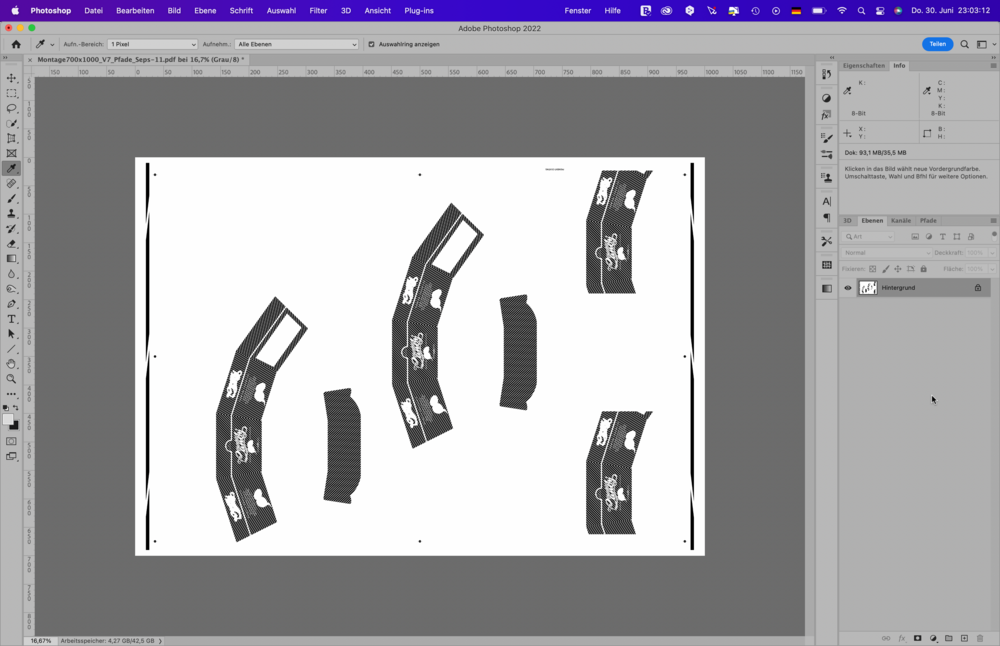Open the History panel icon
Viewport: 1000px width, 646px height.
827,75
